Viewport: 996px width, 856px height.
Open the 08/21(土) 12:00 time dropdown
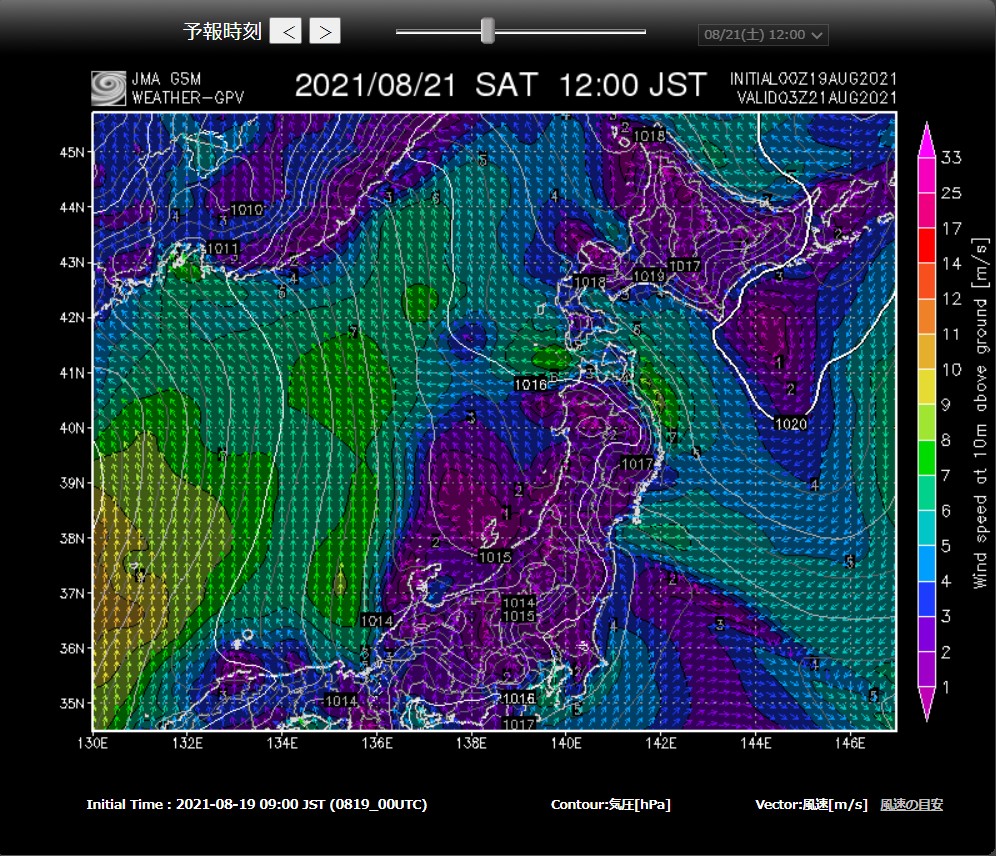(763, 35)
